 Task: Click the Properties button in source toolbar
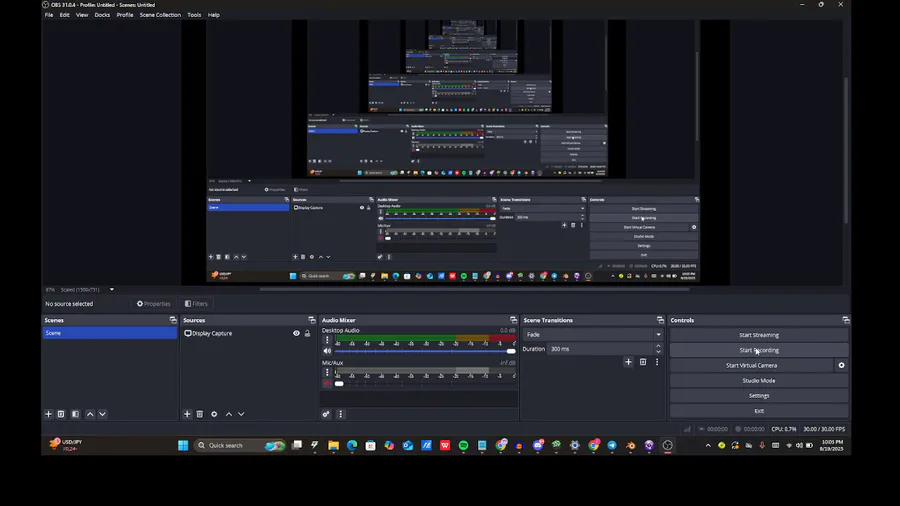pos(153,303)
